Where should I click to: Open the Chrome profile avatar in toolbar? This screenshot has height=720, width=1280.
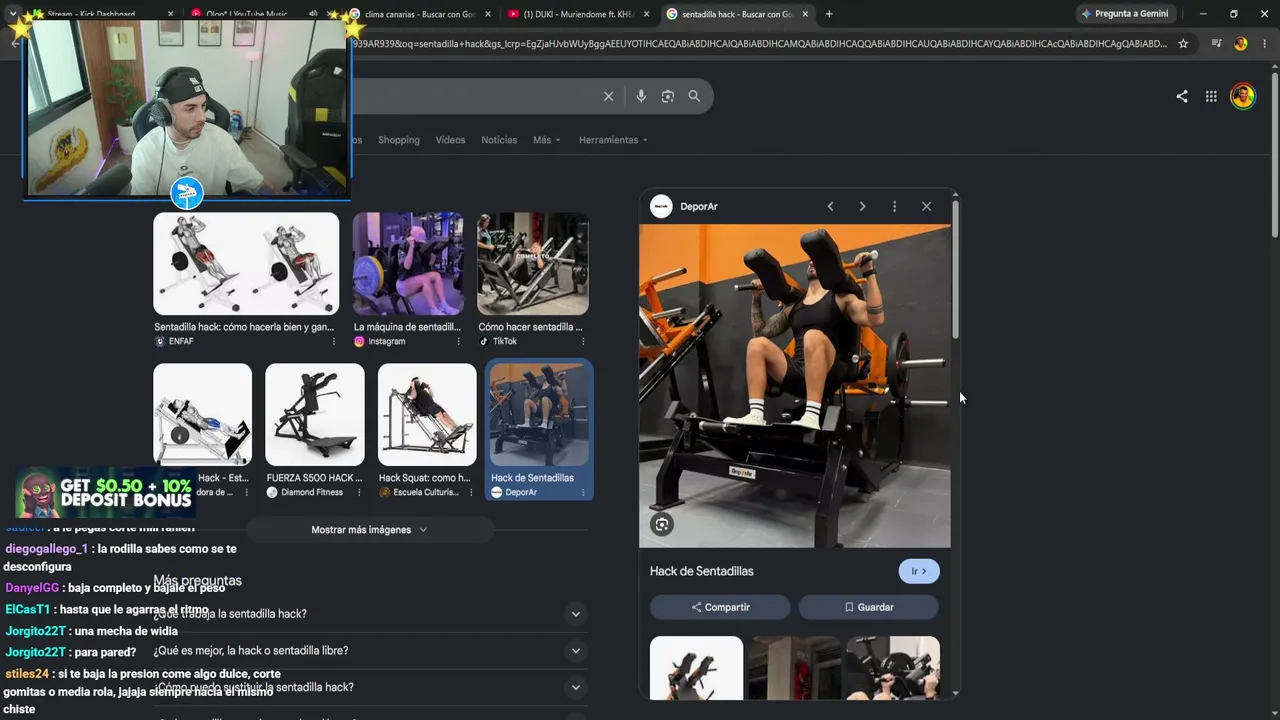(1241, 44)
